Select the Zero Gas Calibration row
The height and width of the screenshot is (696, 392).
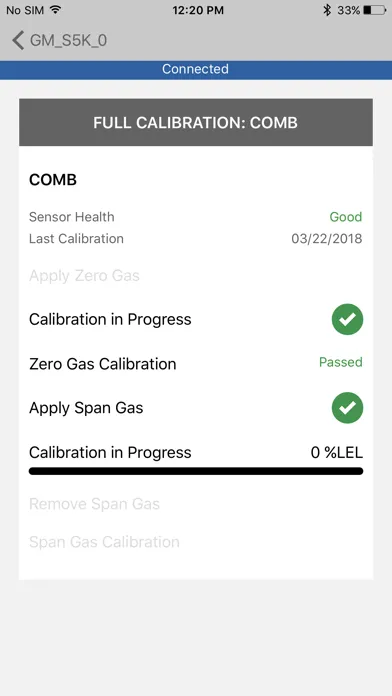pos(196,364)
